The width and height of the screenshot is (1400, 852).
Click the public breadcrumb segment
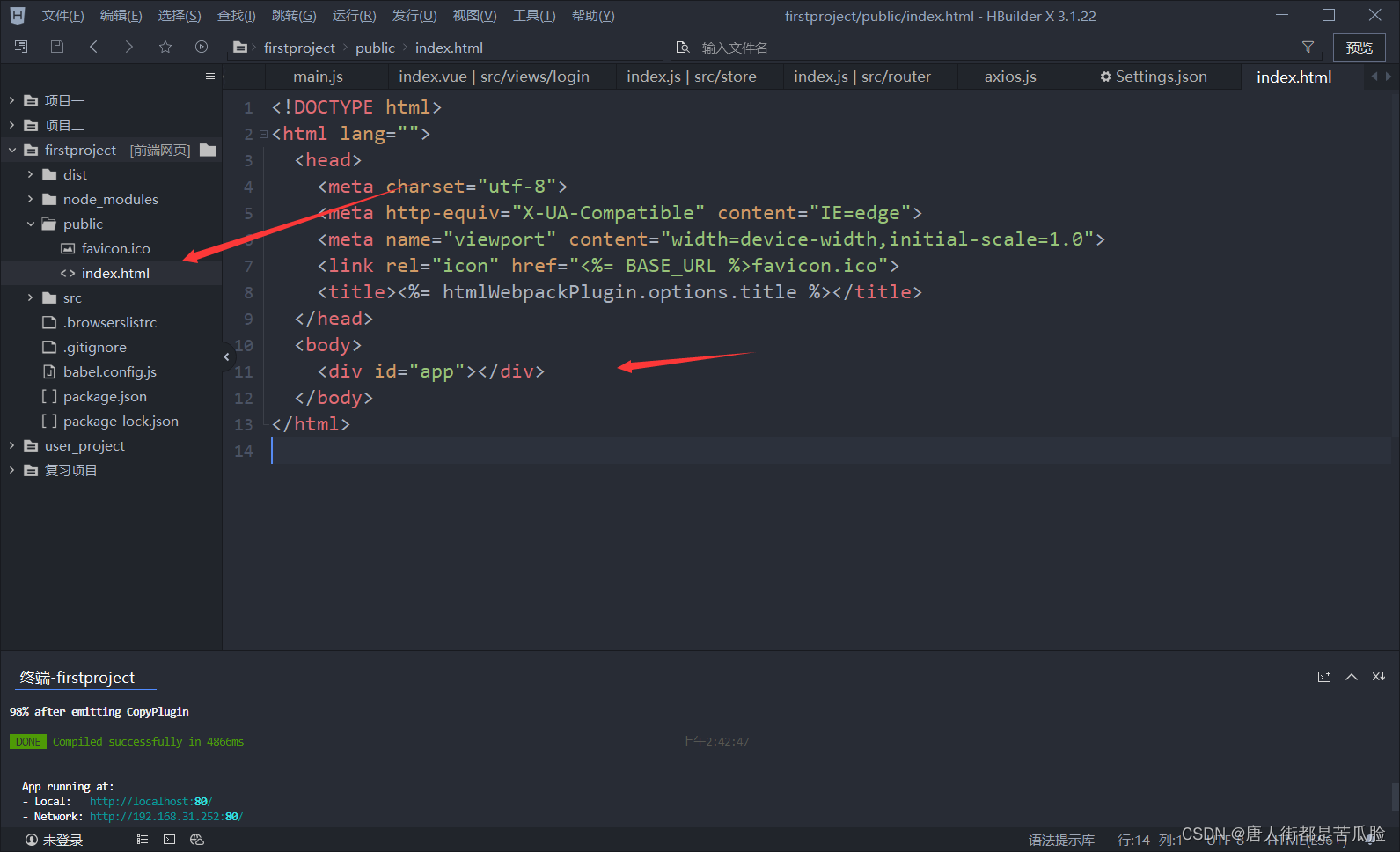click(x=375, y=48)
